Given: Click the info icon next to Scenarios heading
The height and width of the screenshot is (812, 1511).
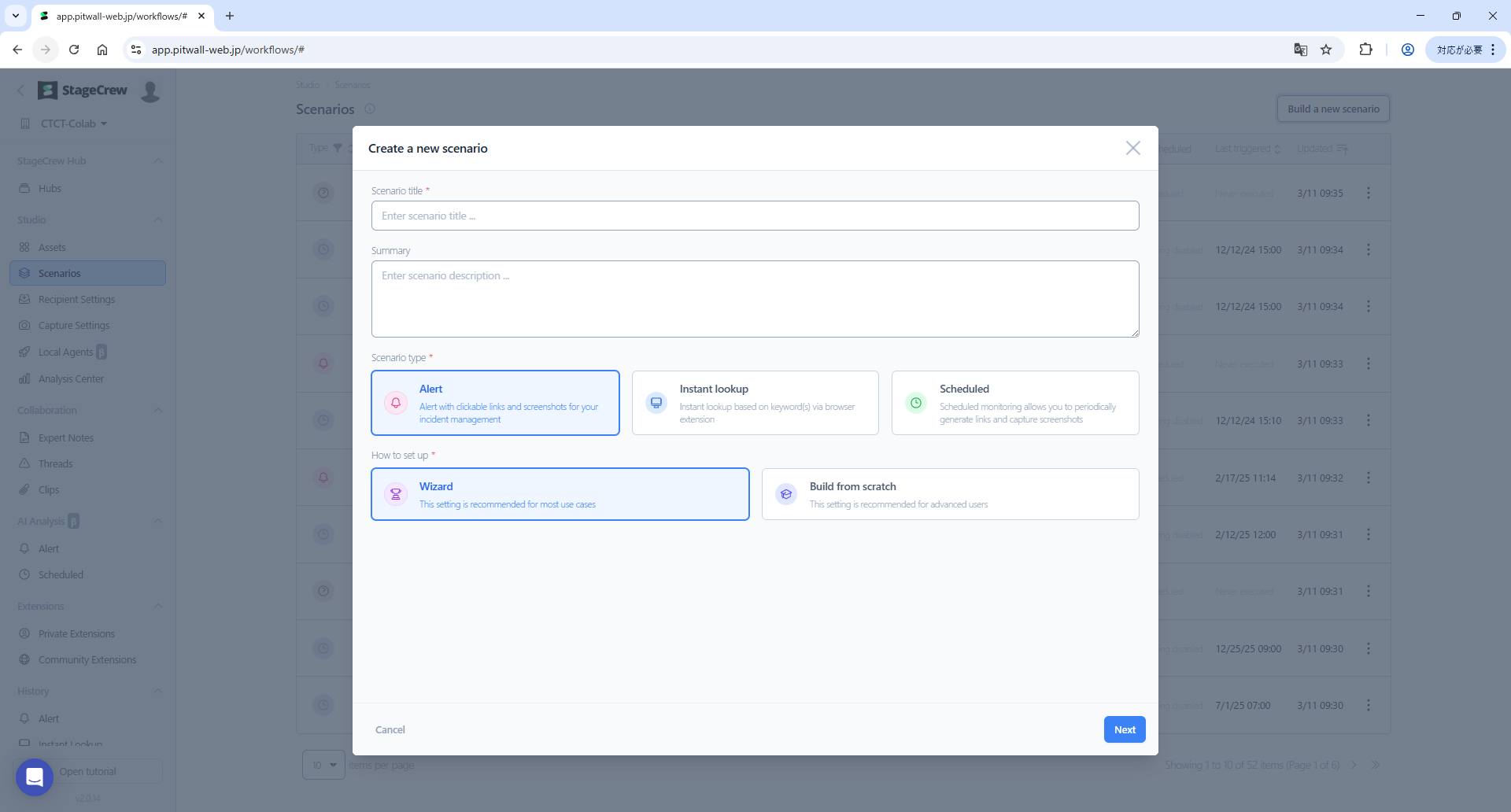Looking at the screenshot, I should 370,109.
